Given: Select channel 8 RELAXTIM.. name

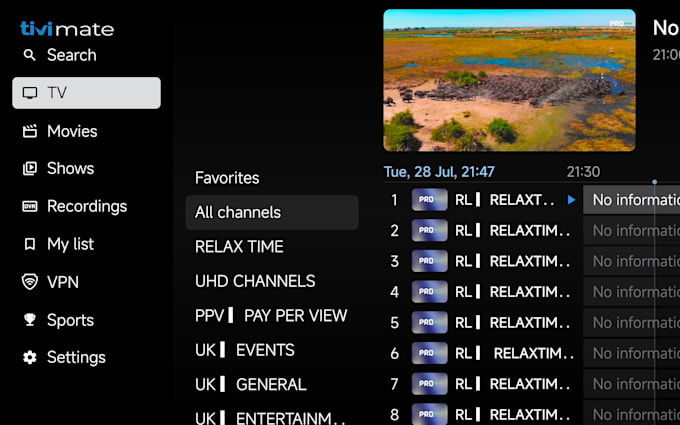Looking at the screenshot, I should (x=513, y=415).
